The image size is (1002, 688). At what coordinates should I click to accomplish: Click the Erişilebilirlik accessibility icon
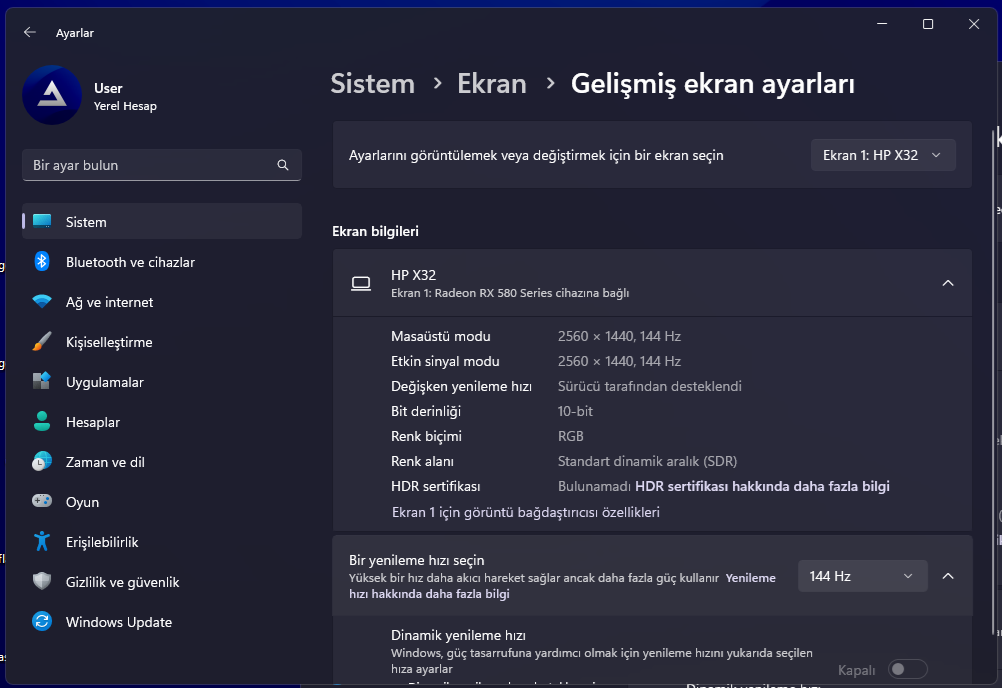pos(42,542)
